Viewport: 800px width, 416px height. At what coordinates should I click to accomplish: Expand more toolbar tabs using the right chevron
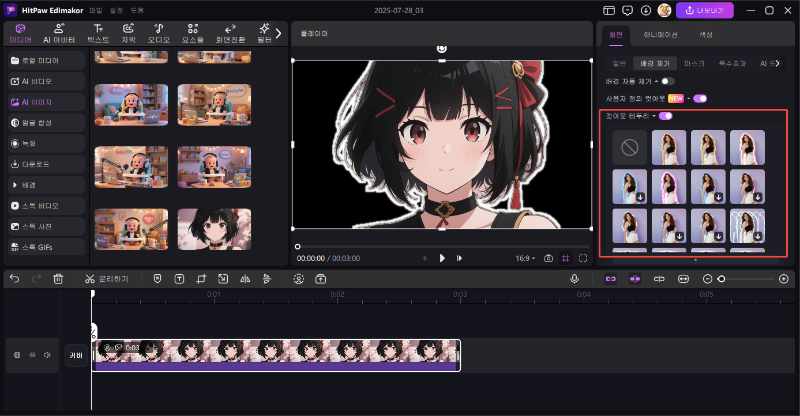tap(278, 34)
